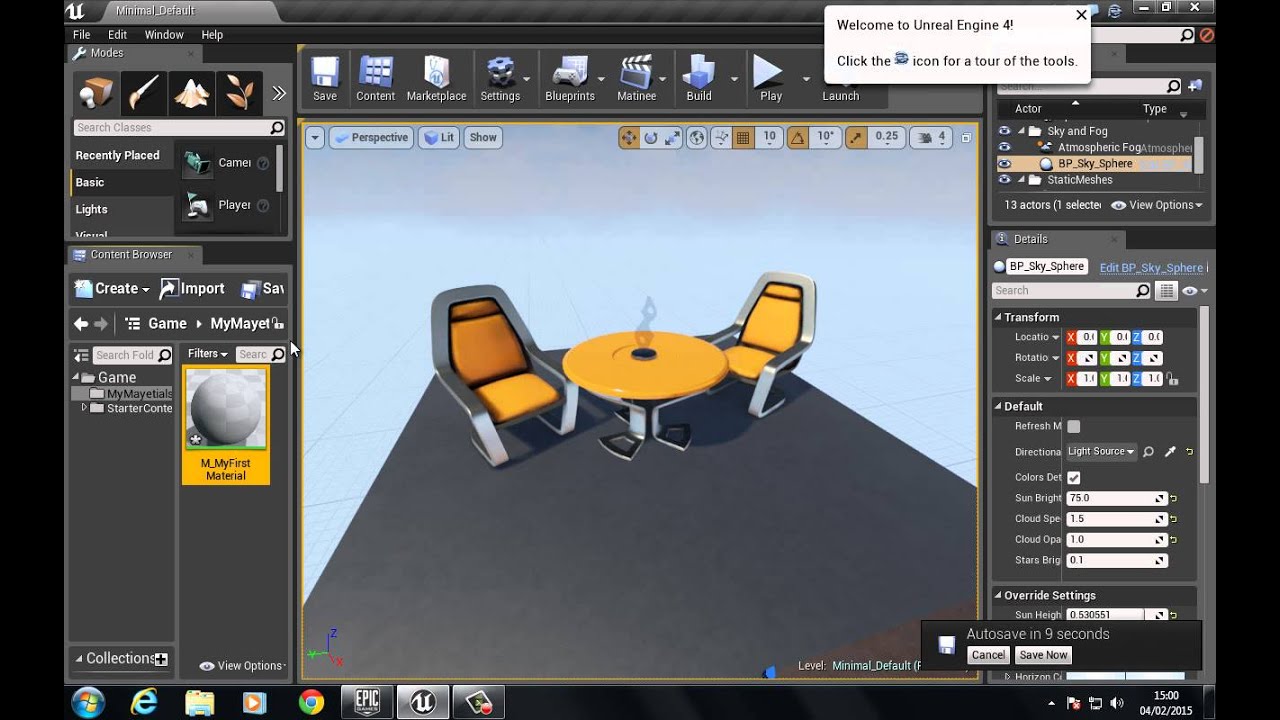Hide Atmospheric Fog via eye icon
1280x720 pixels.
[1005, 147]
